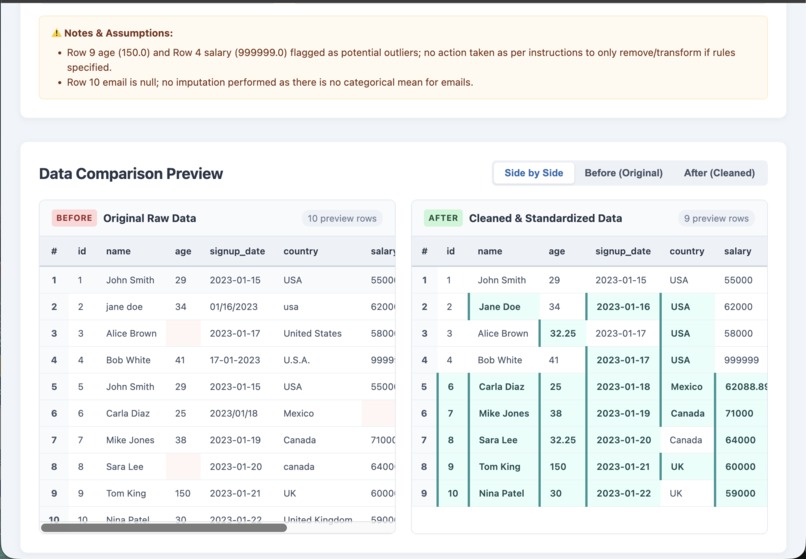Click age '32.25' in Alice Brown's After row

click(562, 333)
